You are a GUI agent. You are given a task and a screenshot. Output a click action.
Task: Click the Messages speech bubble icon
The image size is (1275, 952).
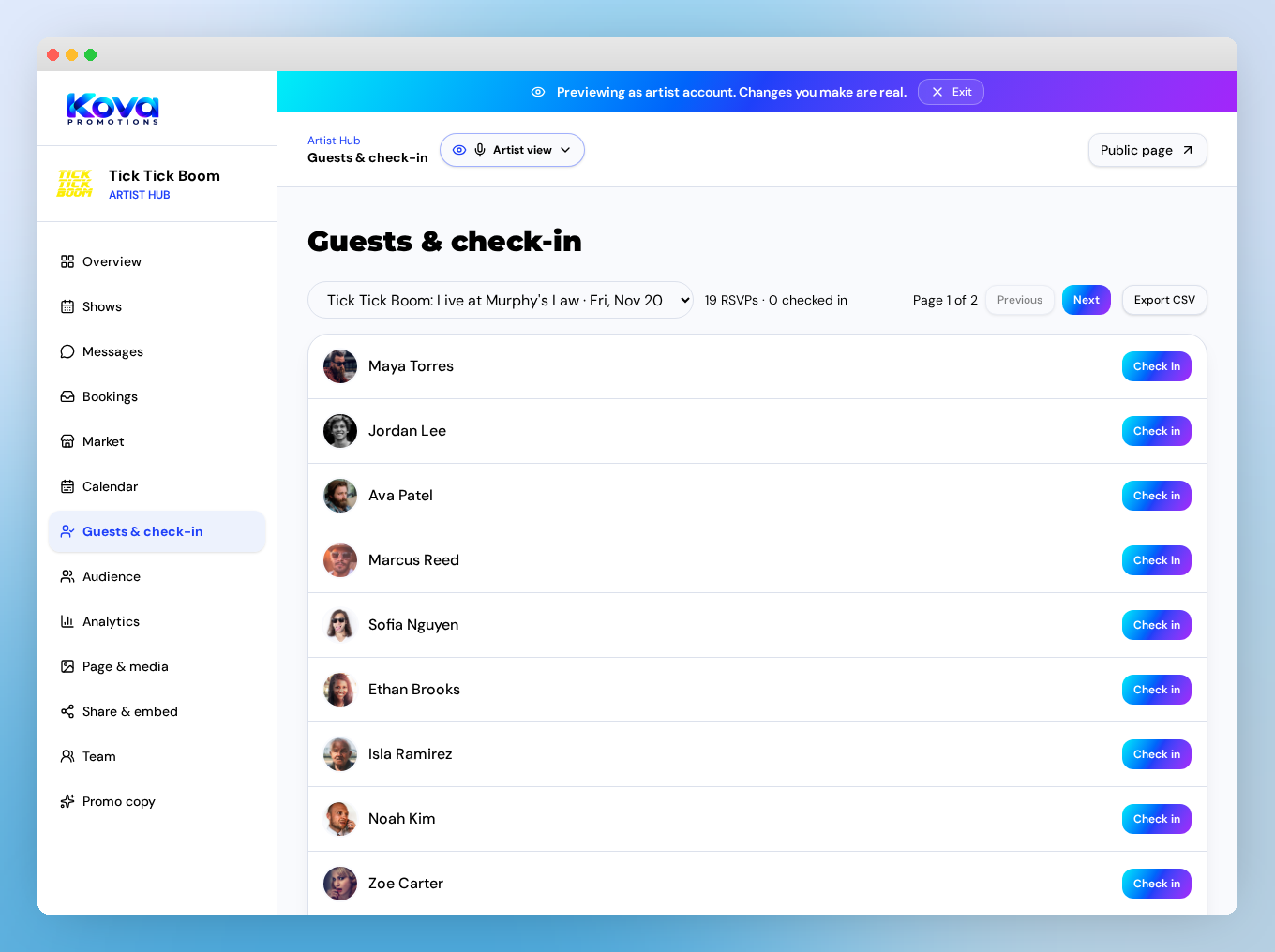pos(67,351)
